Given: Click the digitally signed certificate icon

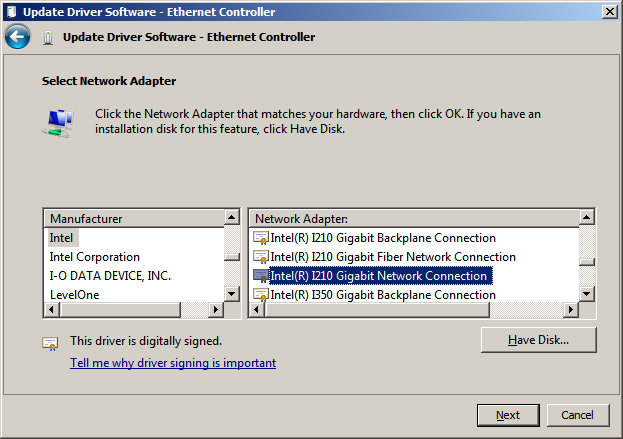Looking at the screenshot, I should coord(50,344).
